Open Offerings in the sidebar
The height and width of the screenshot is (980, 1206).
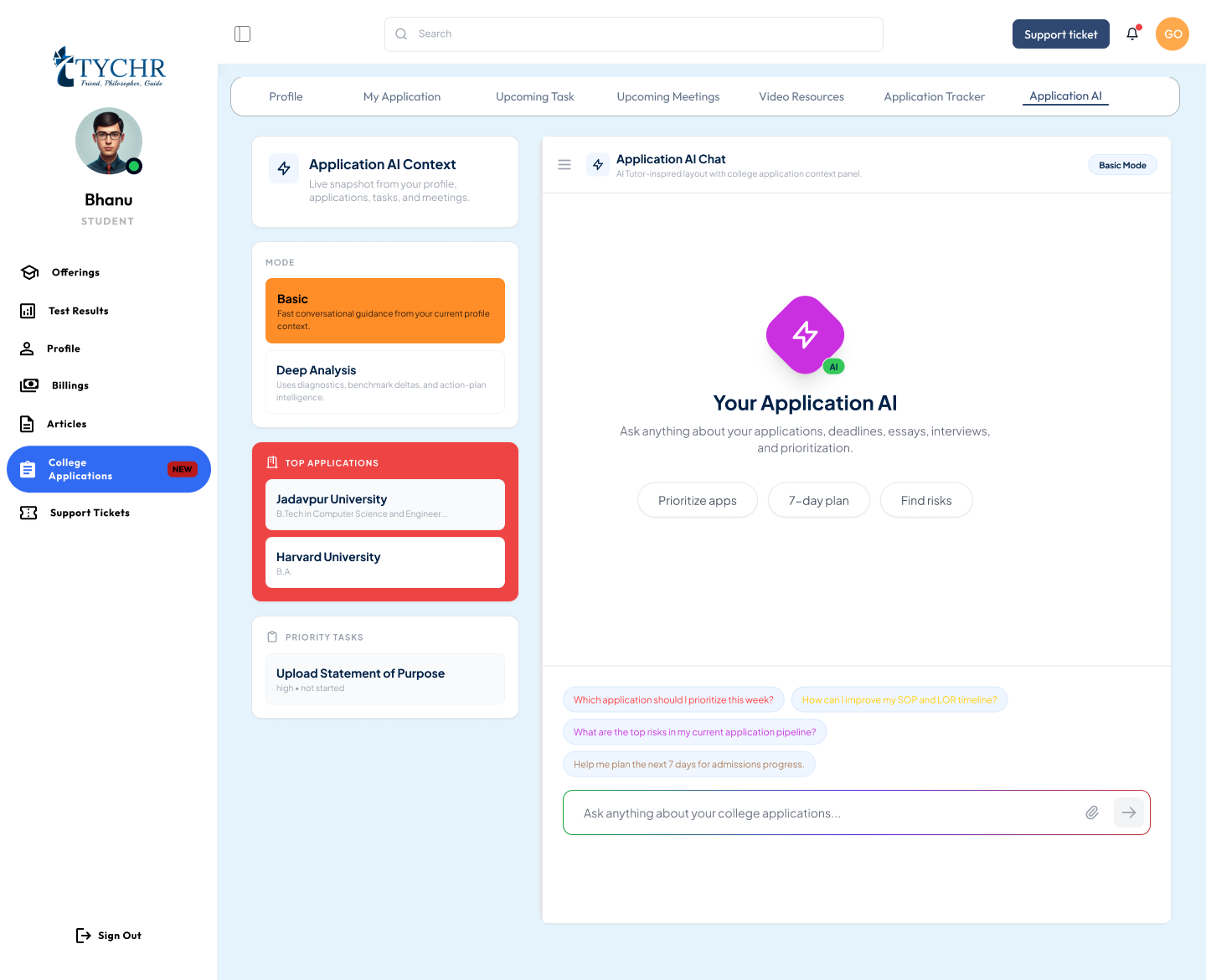click(75, 272)
